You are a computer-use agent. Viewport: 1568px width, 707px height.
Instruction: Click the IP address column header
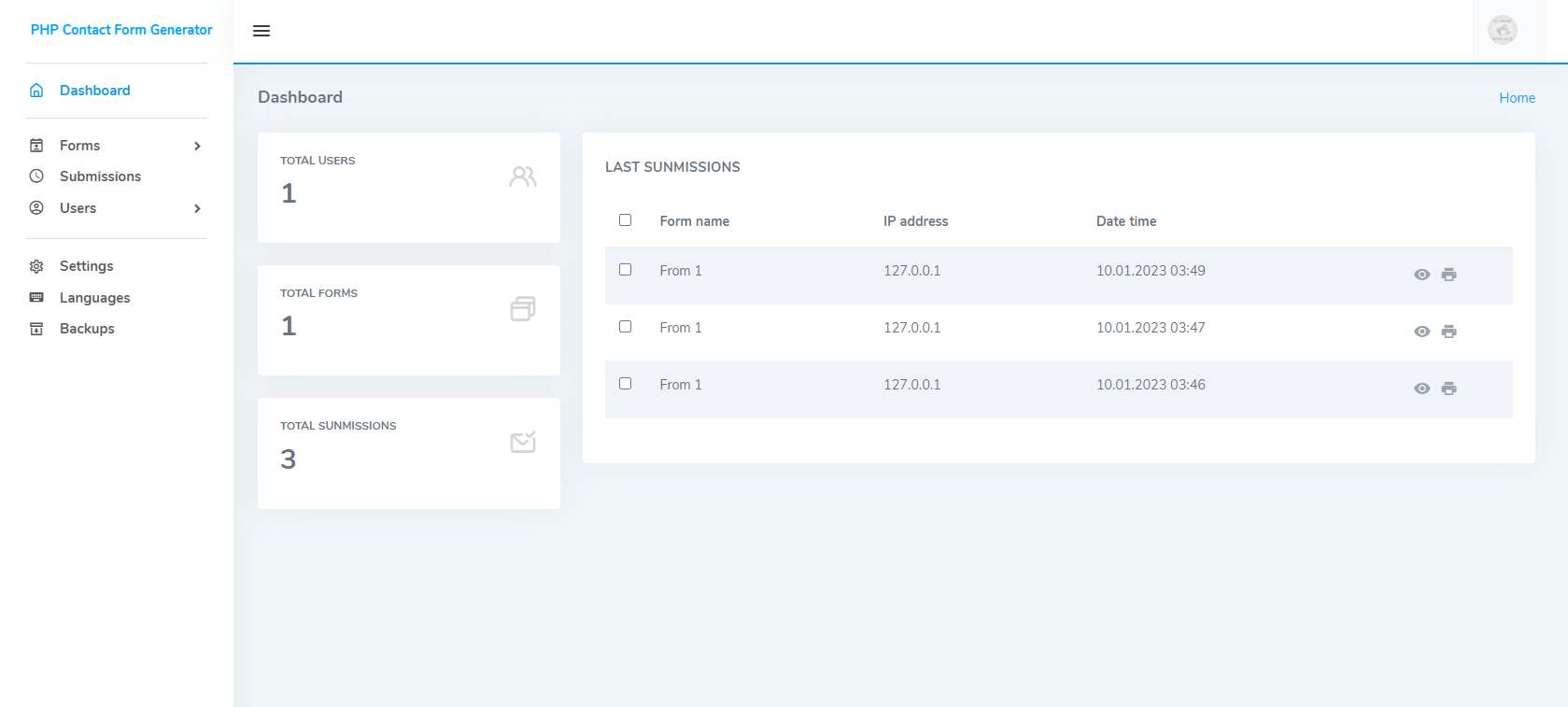click(x=915, y=221)
